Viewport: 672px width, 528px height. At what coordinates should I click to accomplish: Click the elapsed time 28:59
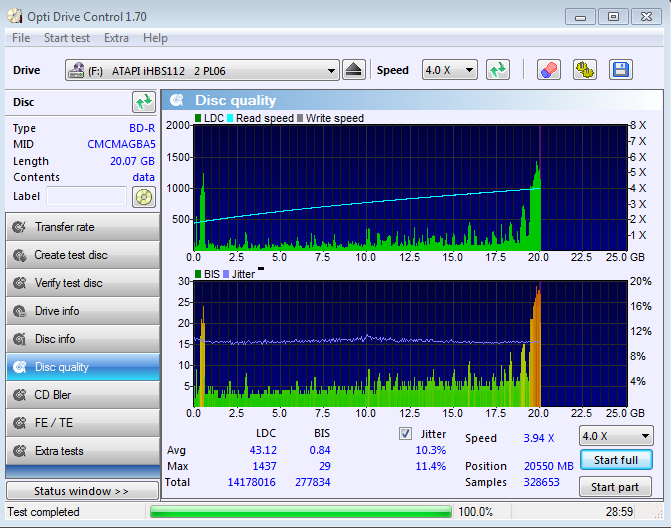point(619,512)
